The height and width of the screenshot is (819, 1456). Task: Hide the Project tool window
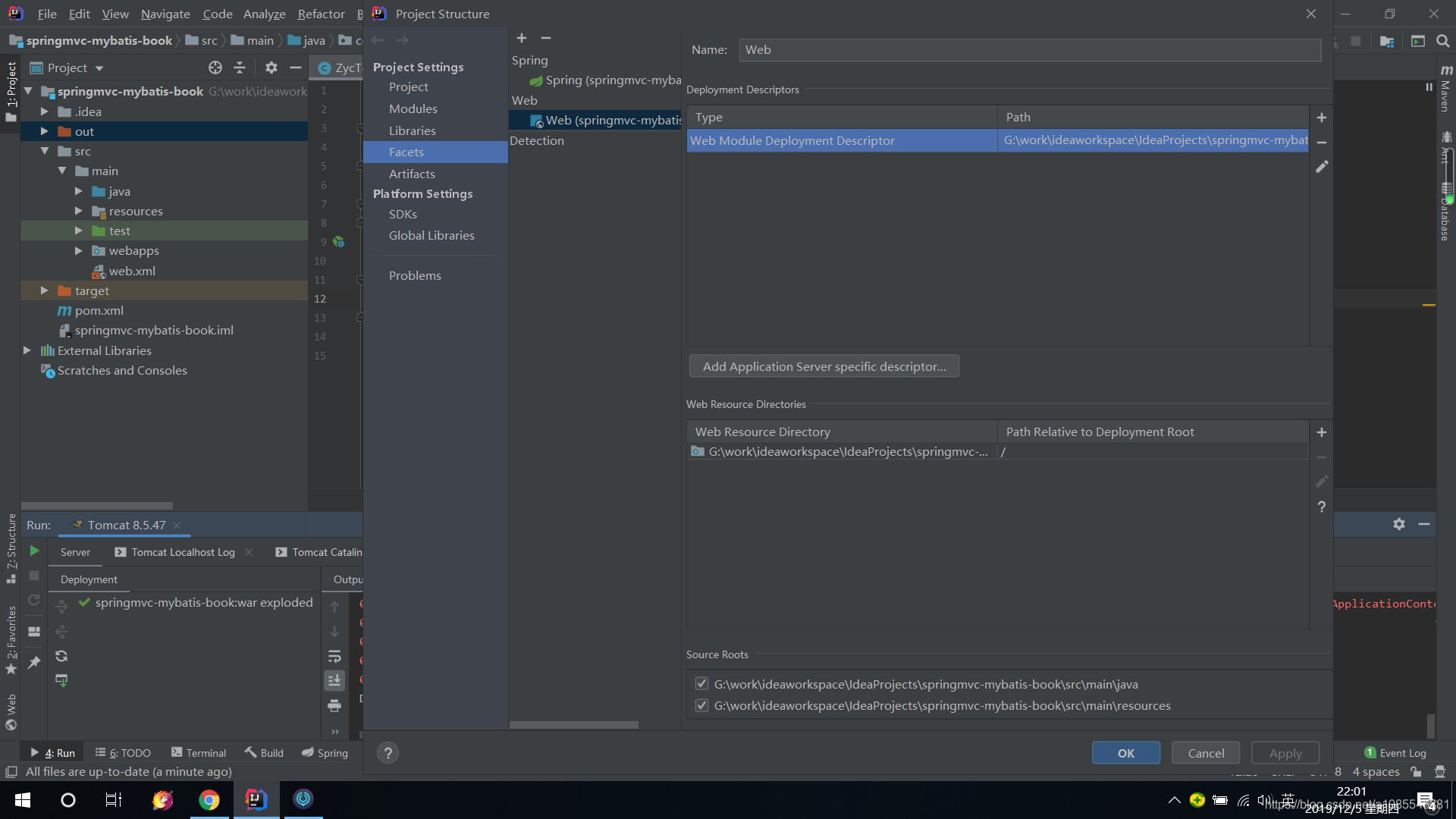pos(296,67)
